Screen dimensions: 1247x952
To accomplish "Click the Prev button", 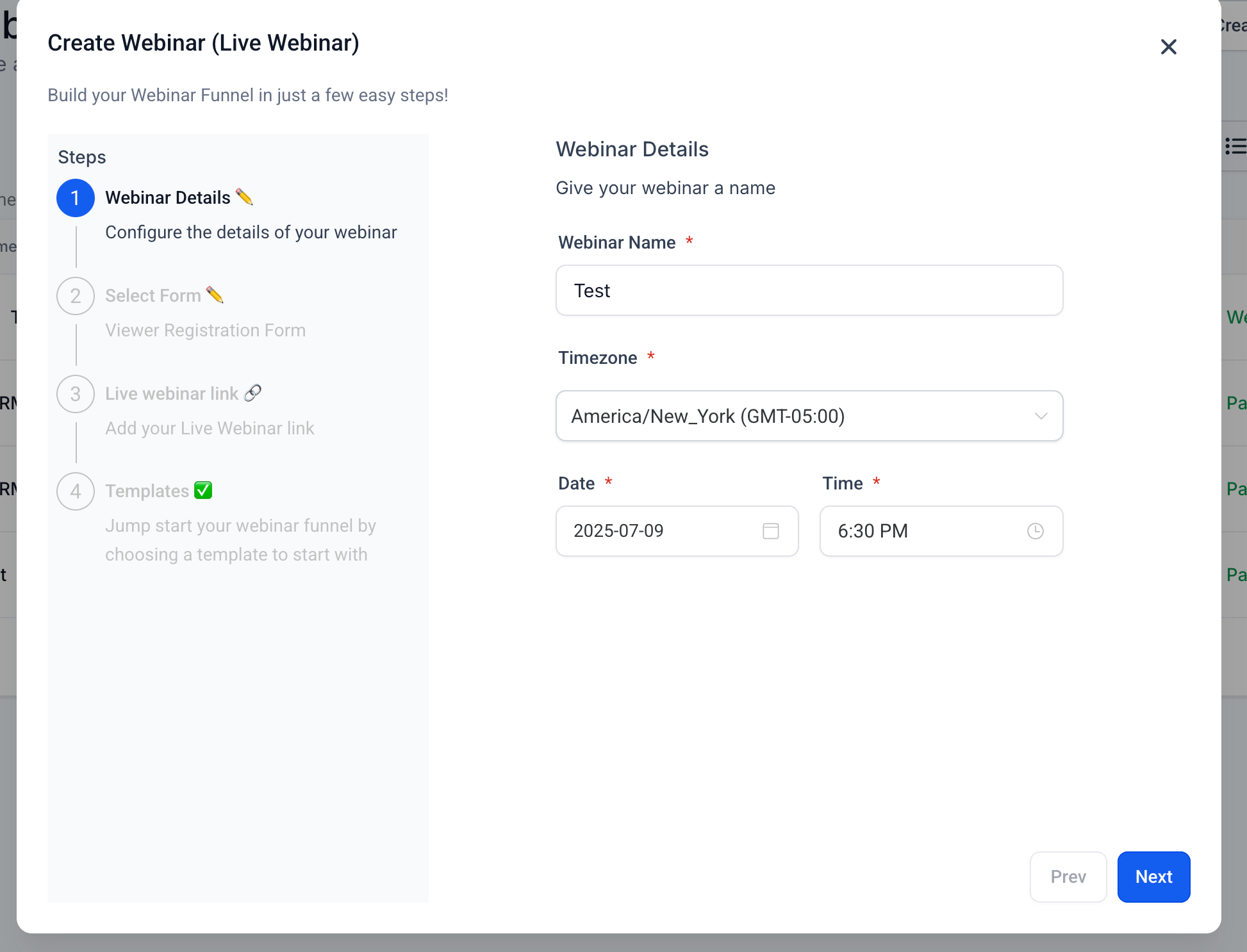I will point(1068,877).
